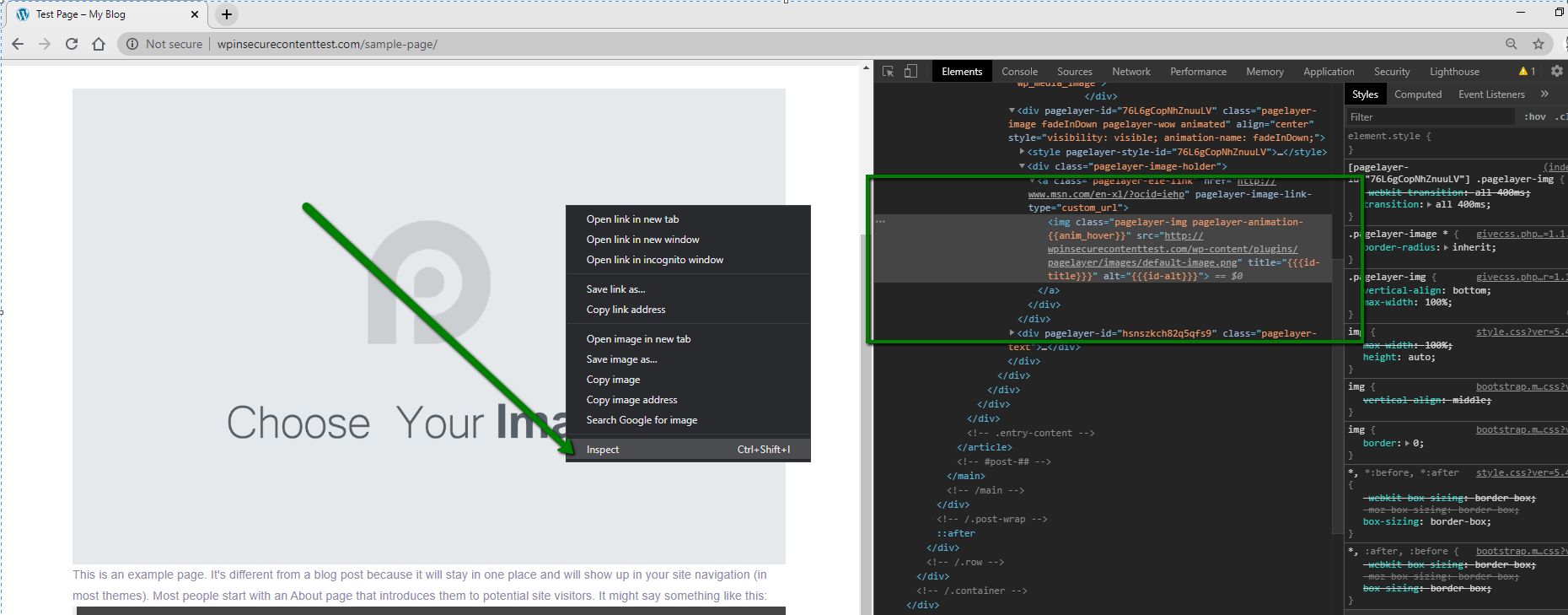Screen dimensions: 1568x615
Task: Toggle the :hov element state button
Action: click(x=1535, y=117)
